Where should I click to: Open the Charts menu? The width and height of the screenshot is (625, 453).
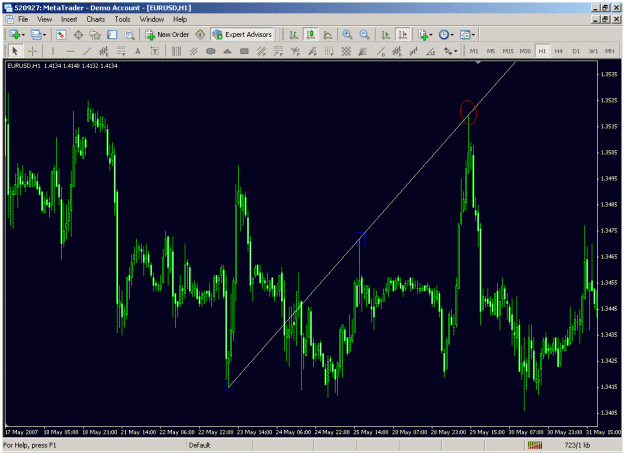[x=96, y=19]
